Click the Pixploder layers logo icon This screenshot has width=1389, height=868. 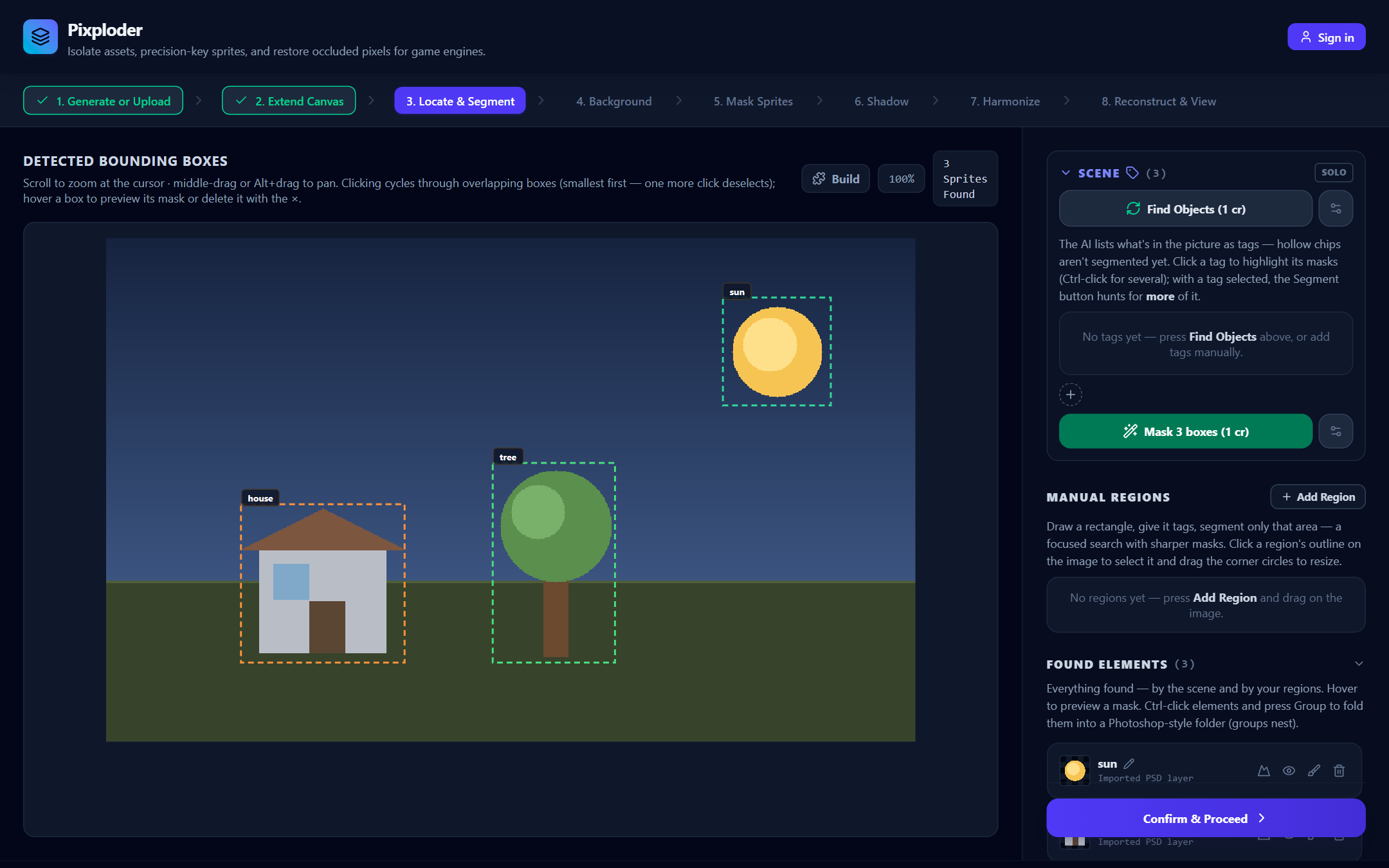41,37
